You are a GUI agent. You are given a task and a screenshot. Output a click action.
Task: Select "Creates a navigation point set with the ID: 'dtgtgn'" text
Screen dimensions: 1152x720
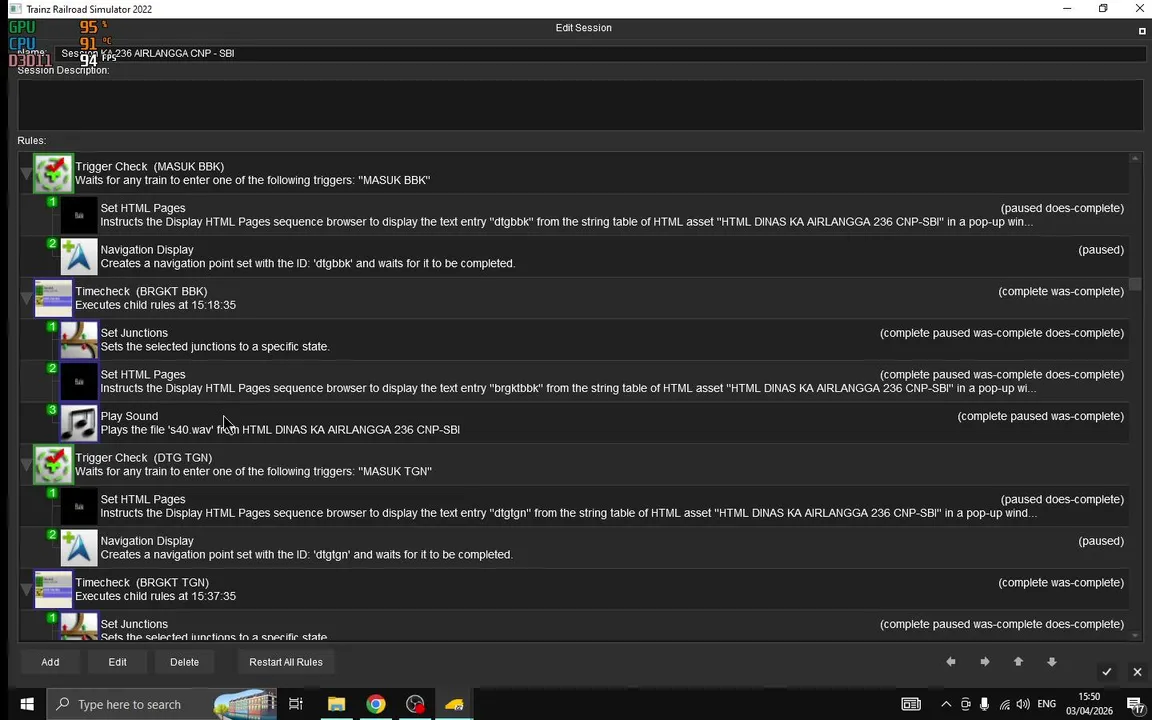[x=306, y=555]
